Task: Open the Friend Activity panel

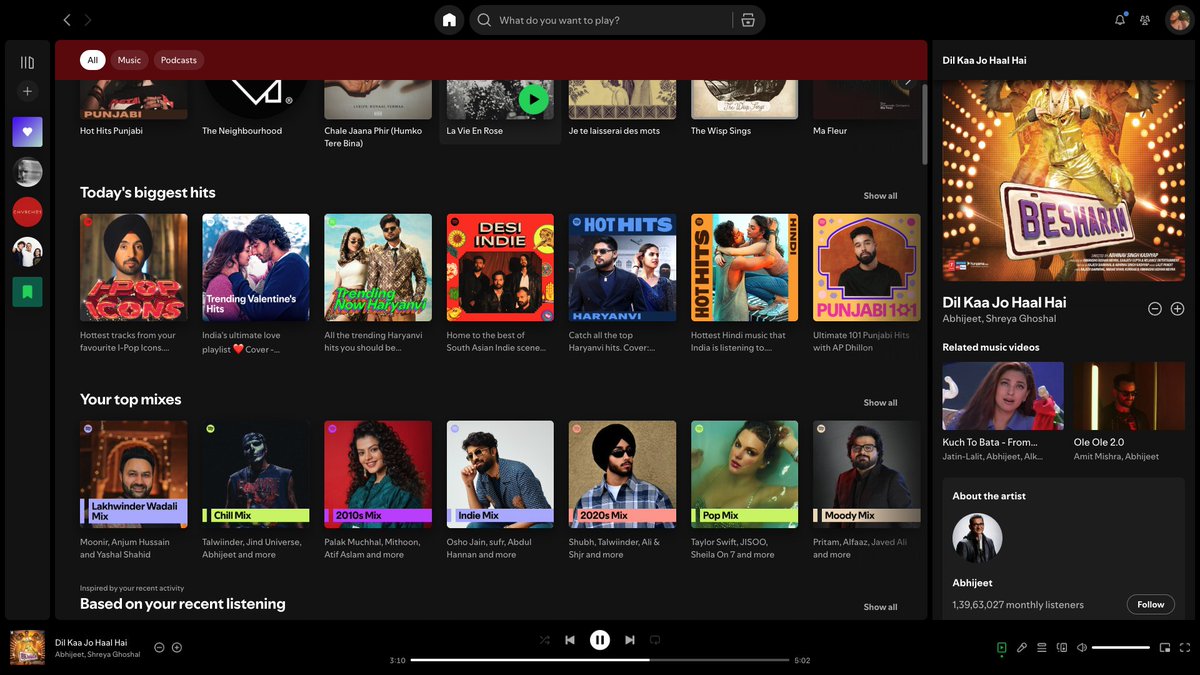Action: point(1145,19)
